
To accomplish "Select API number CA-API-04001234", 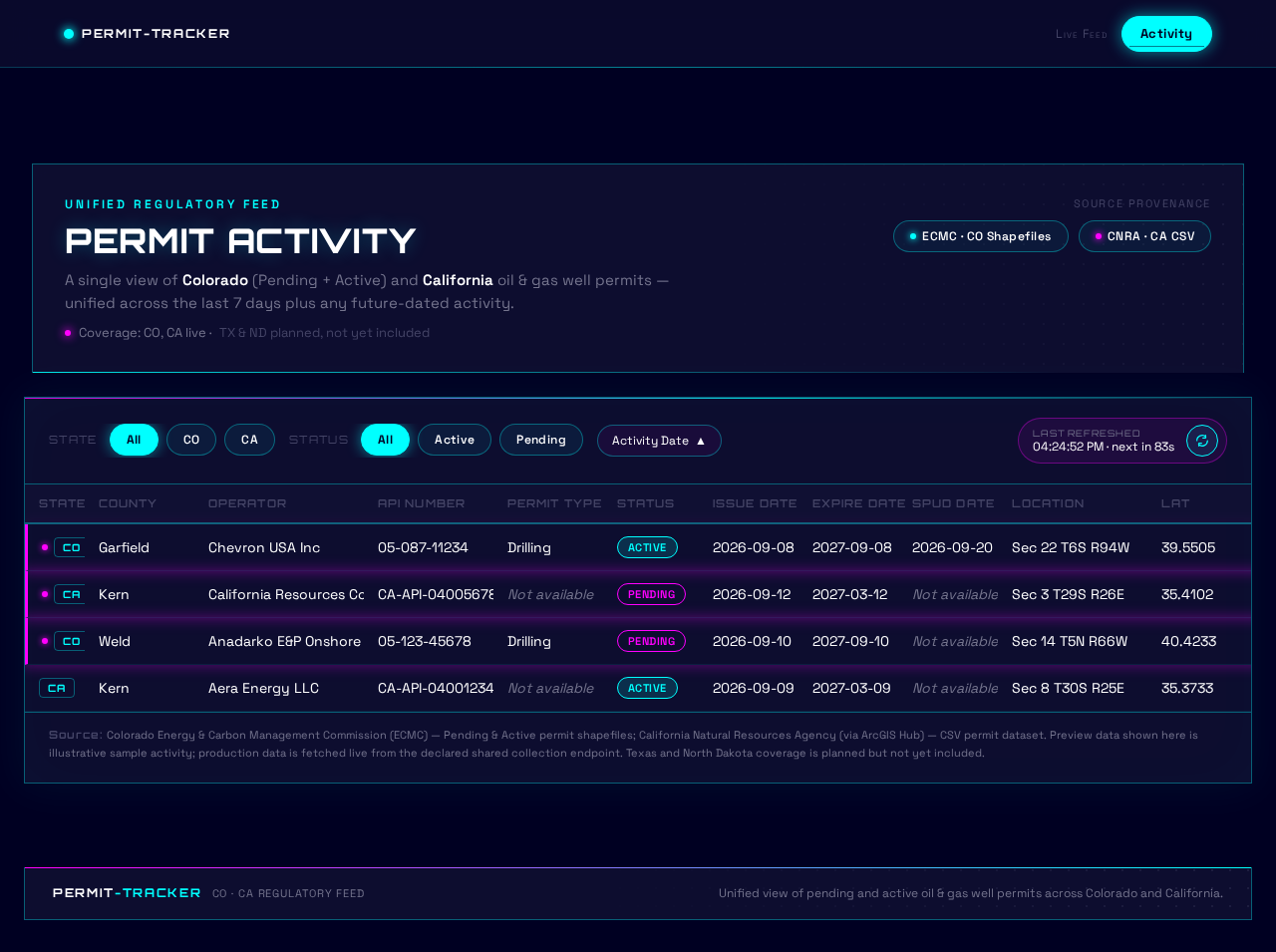I will click(436, 688).
